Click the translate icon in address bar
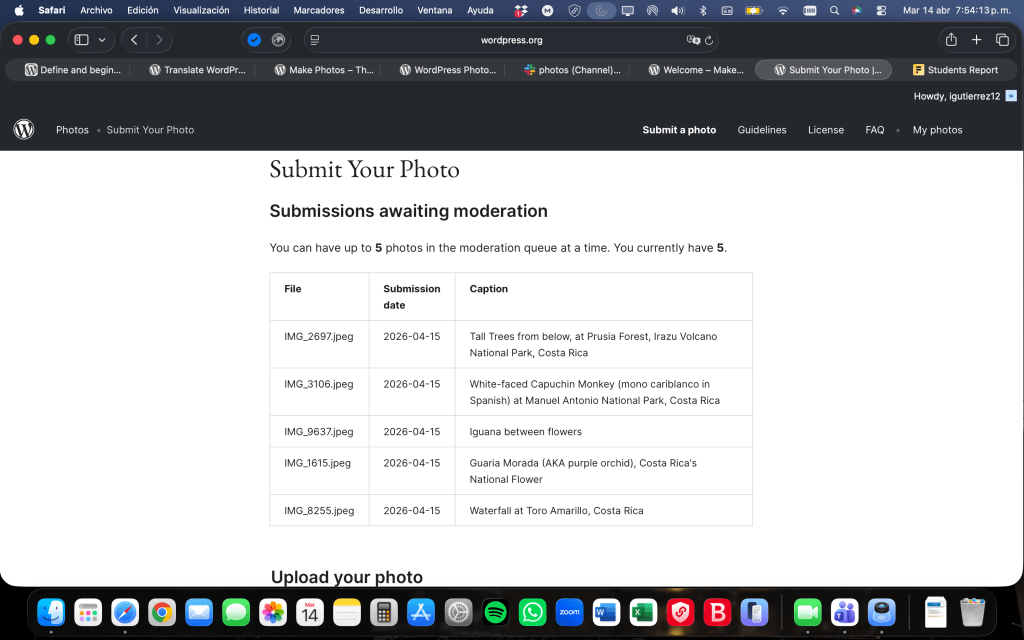Screen dimensions: 1024x640 pyautogui.click(x=693, y=40)
